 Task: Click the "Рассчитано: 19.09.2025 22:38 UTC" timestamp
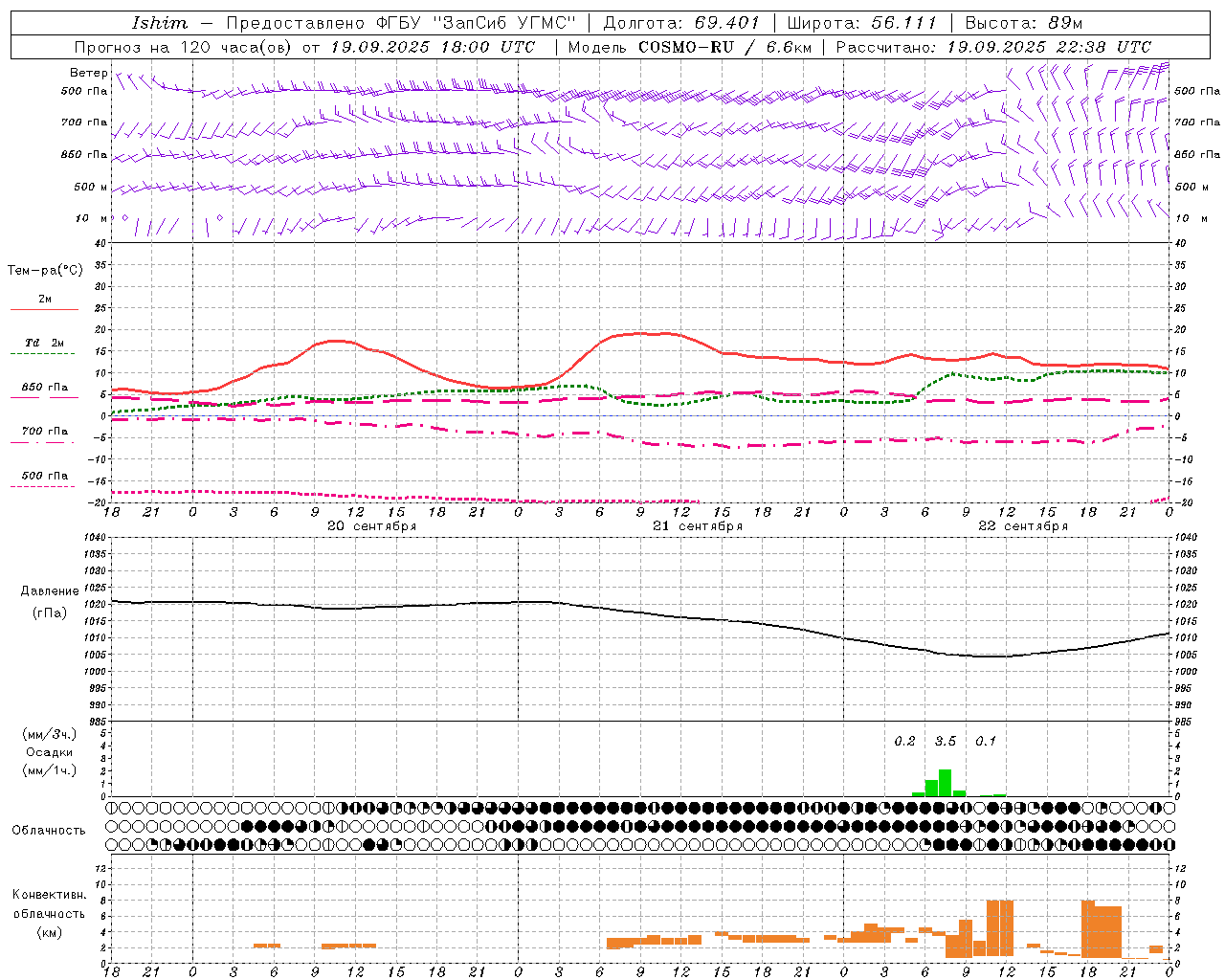(x=993, y=47)
